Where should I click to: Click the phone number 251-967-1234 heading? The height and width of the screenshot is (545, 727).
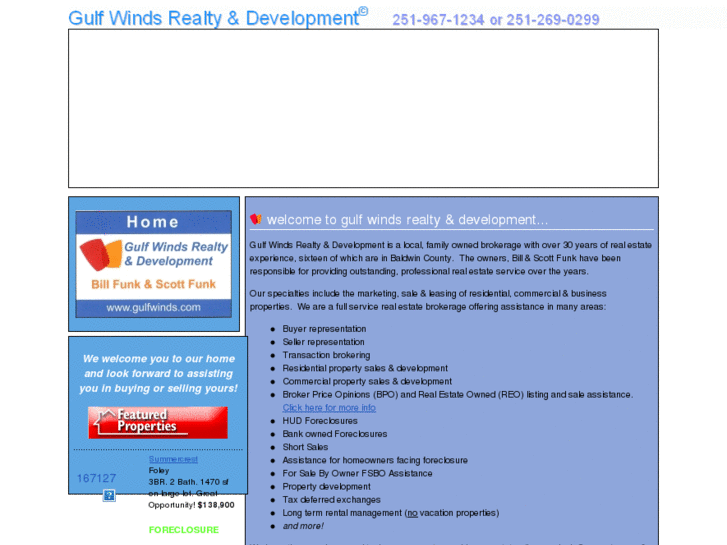tap(438, 19)
